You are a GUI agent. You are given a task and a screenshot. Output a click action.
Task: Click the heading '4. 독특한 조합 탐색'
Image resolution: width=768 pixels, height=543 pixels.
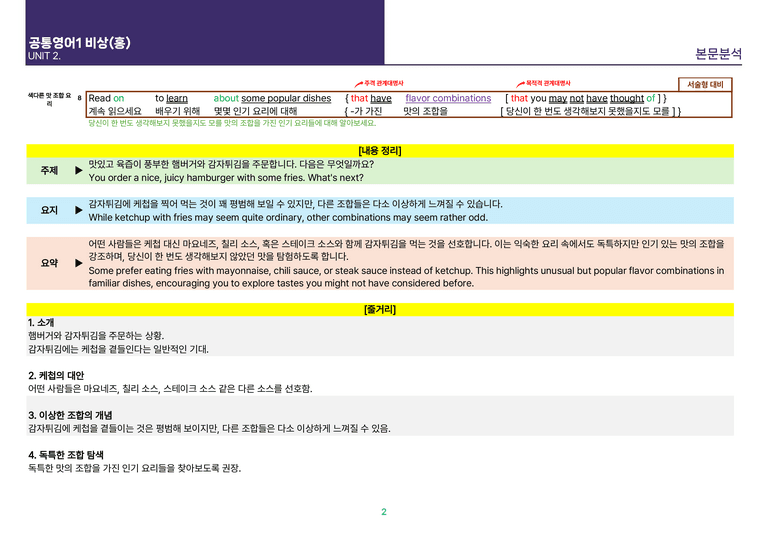pyautogui.click(x=66, y=455)
